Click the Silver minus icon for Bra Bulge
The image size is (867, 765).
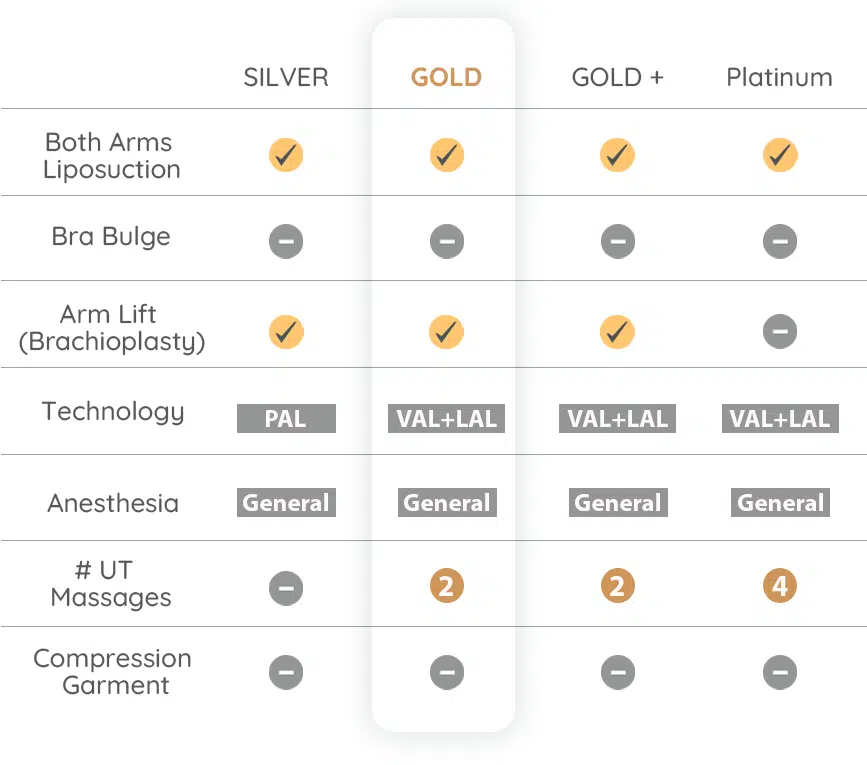pyautogui.click(x=286, y=241)
